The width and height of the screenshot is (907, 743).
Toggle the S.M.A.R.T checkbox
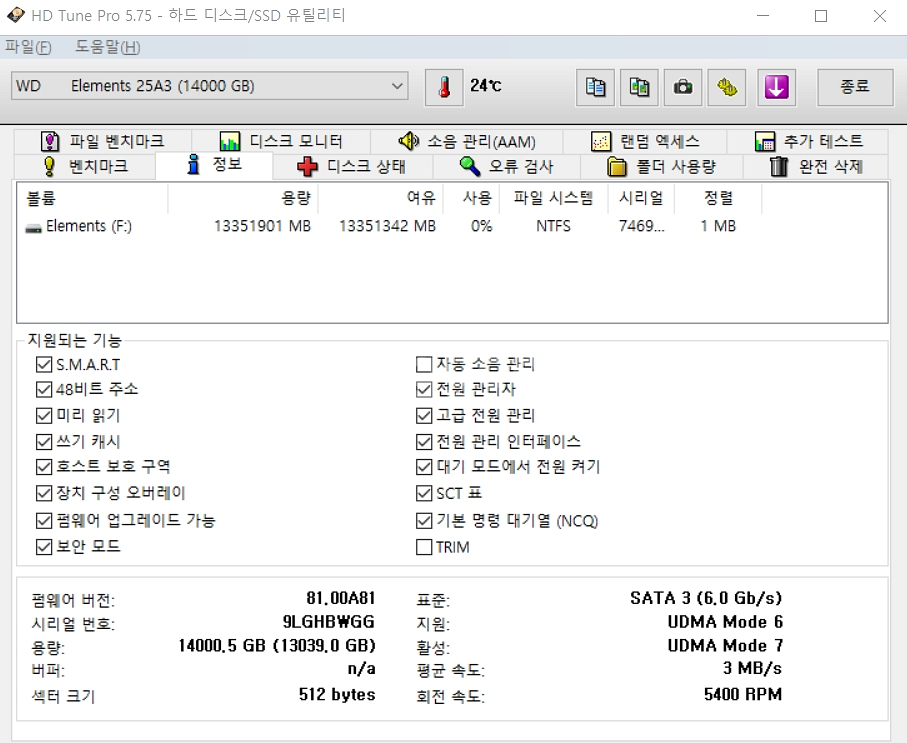click(44, 364)
